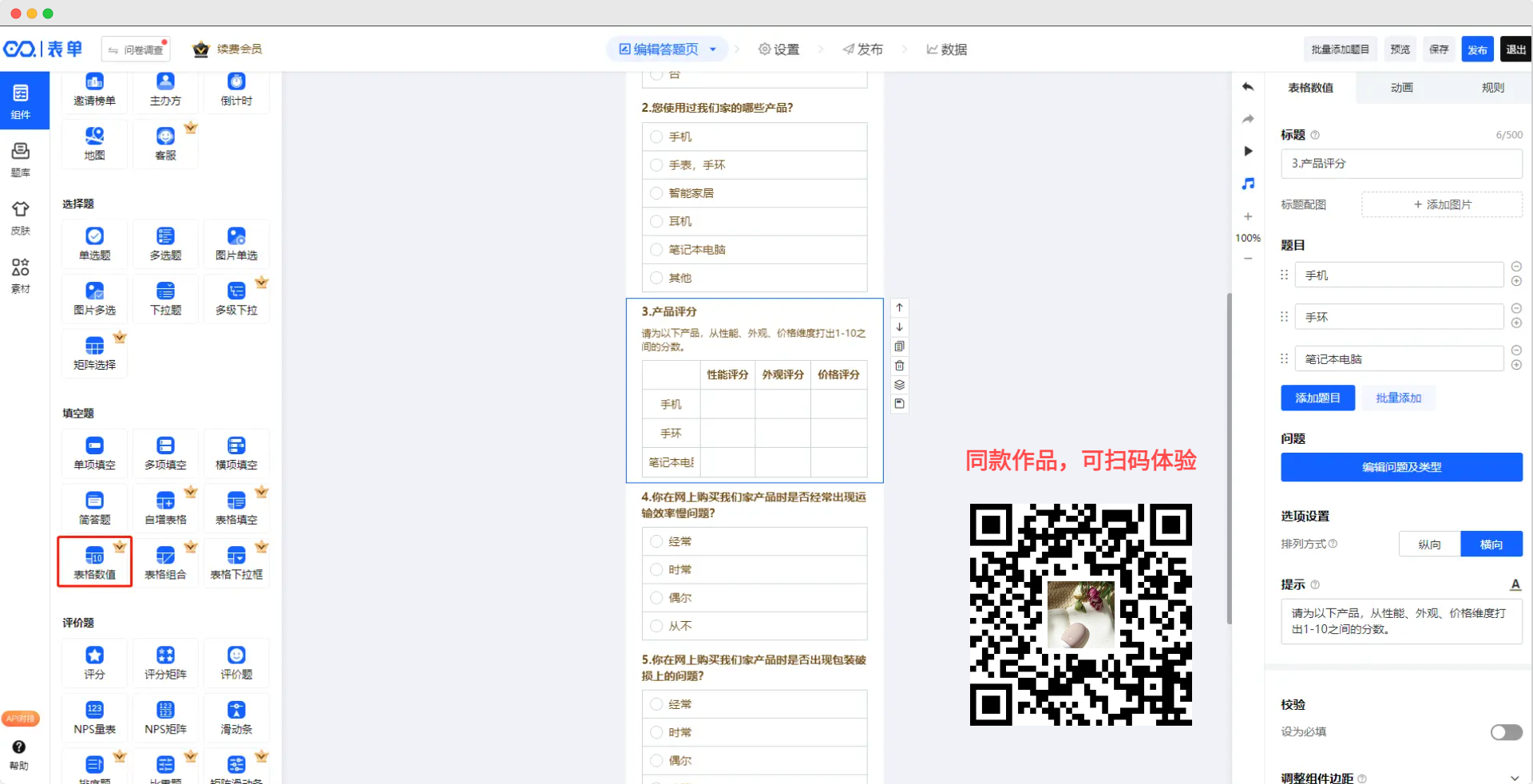
Task: Open the 素材 sidebar tab
Action: 21,275
